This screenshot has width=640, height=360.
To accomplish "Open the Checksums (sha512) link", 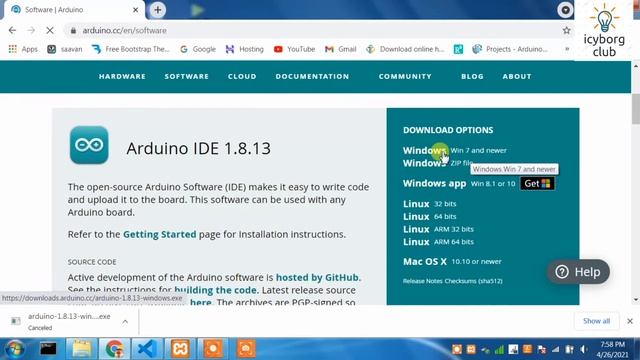I will point(473,281).
